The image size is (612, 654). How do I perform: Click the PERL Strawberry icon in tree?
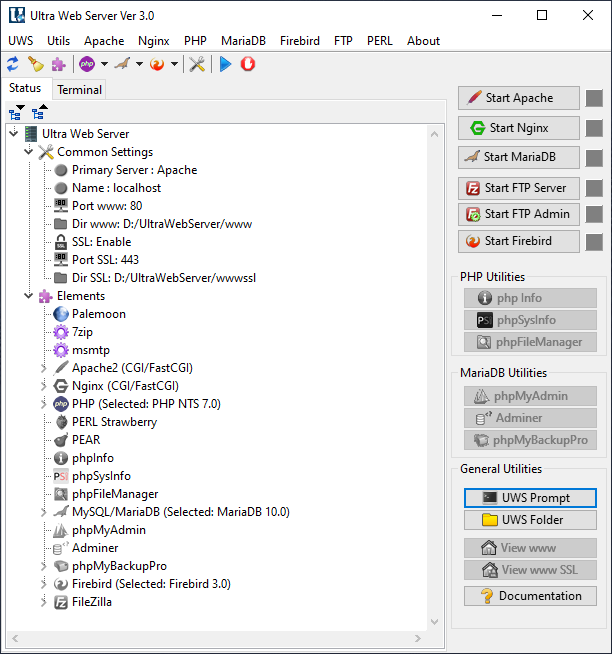61,422
